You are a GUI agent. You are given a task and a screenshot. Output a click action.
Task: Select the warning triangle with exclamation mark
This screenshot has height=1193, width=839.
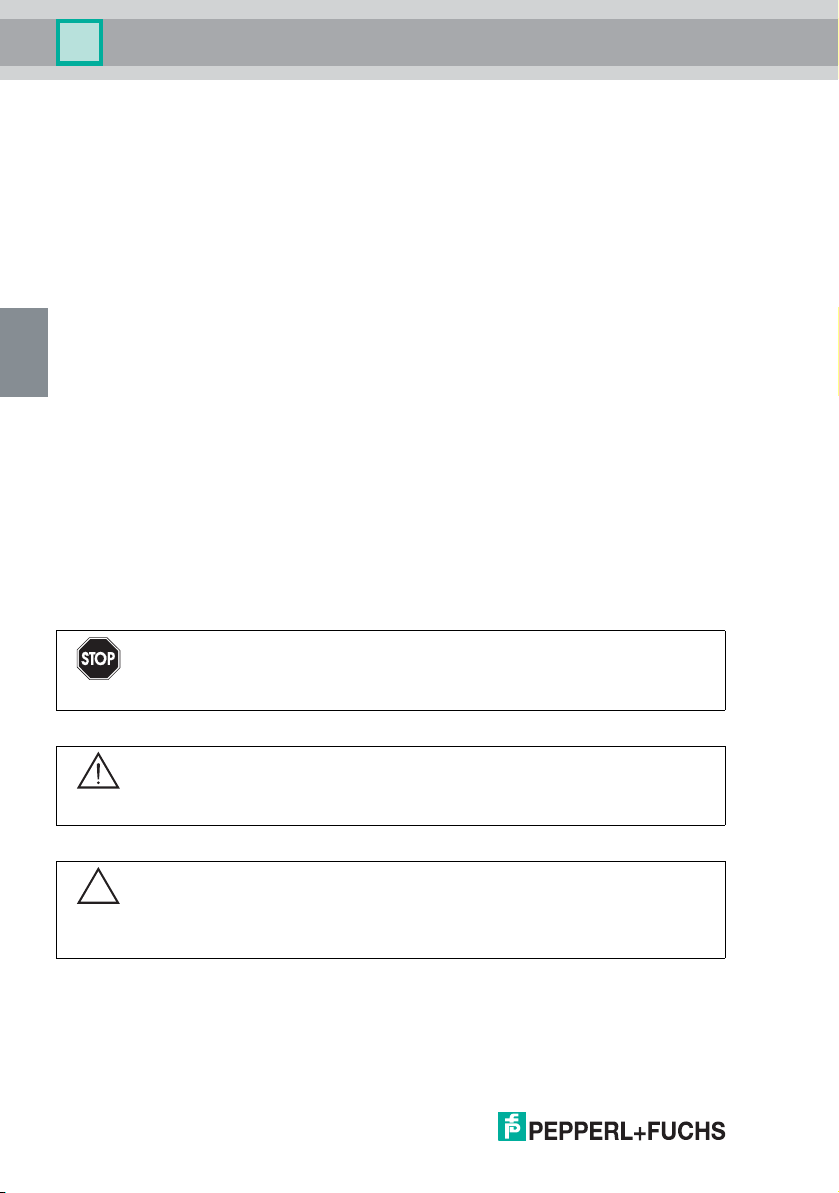tap(98, 771)
